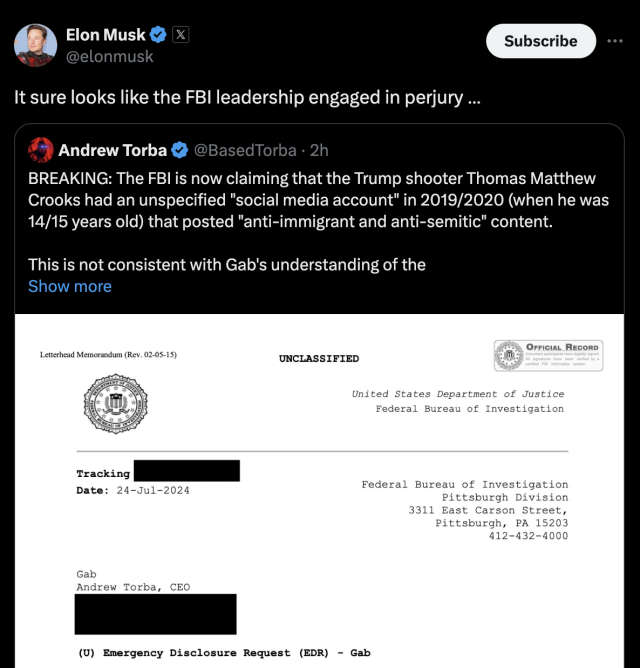This screenshot has width=640, height=668.
Task: Click Elon Musk's blue verified badge
Action: click(x=158, y=35)
